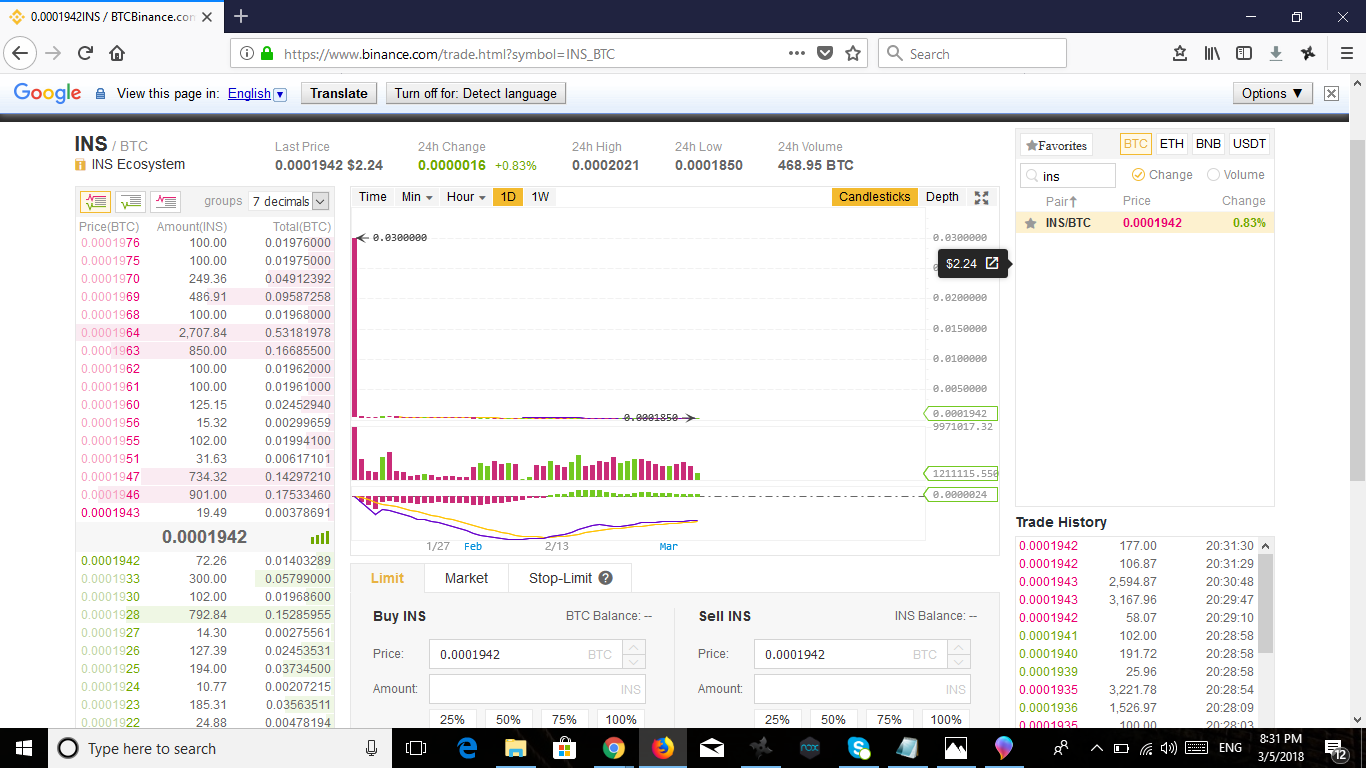Switch chart to Depth view
1366x768 pixels.
coord(942,197)
